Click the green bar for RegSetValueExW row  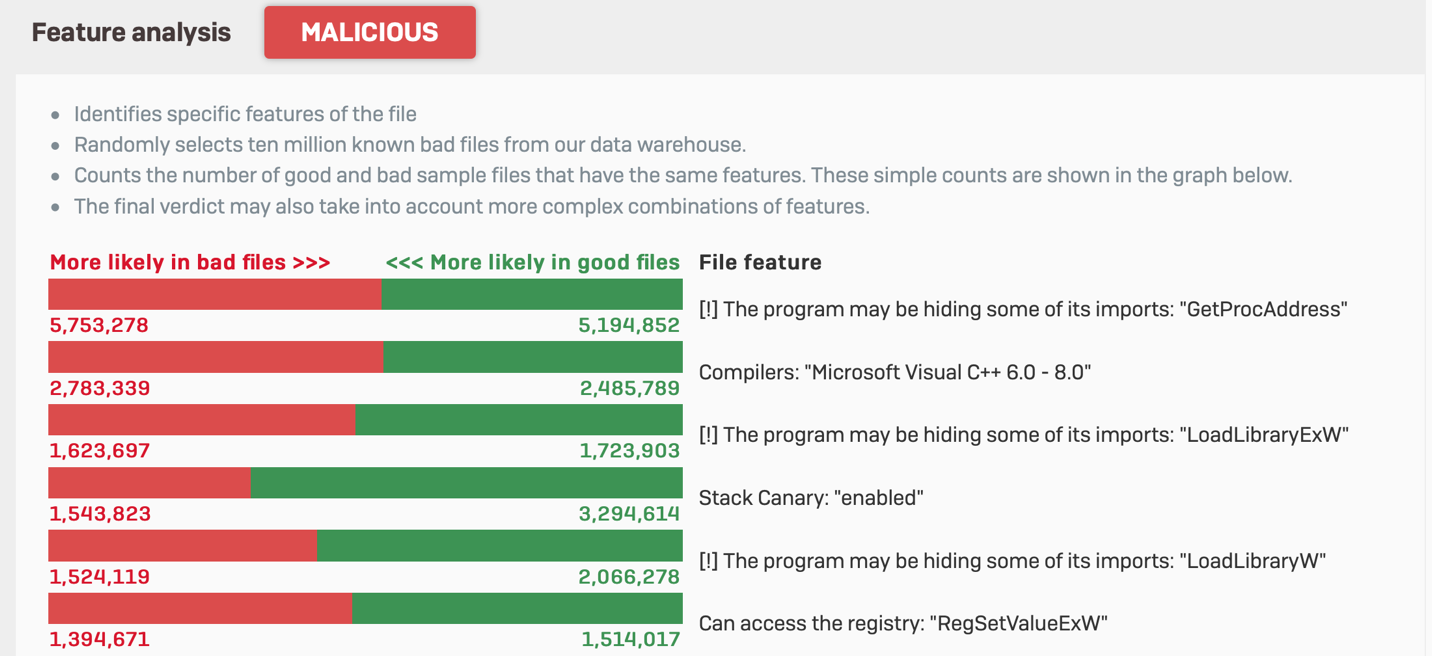point(516,608)
